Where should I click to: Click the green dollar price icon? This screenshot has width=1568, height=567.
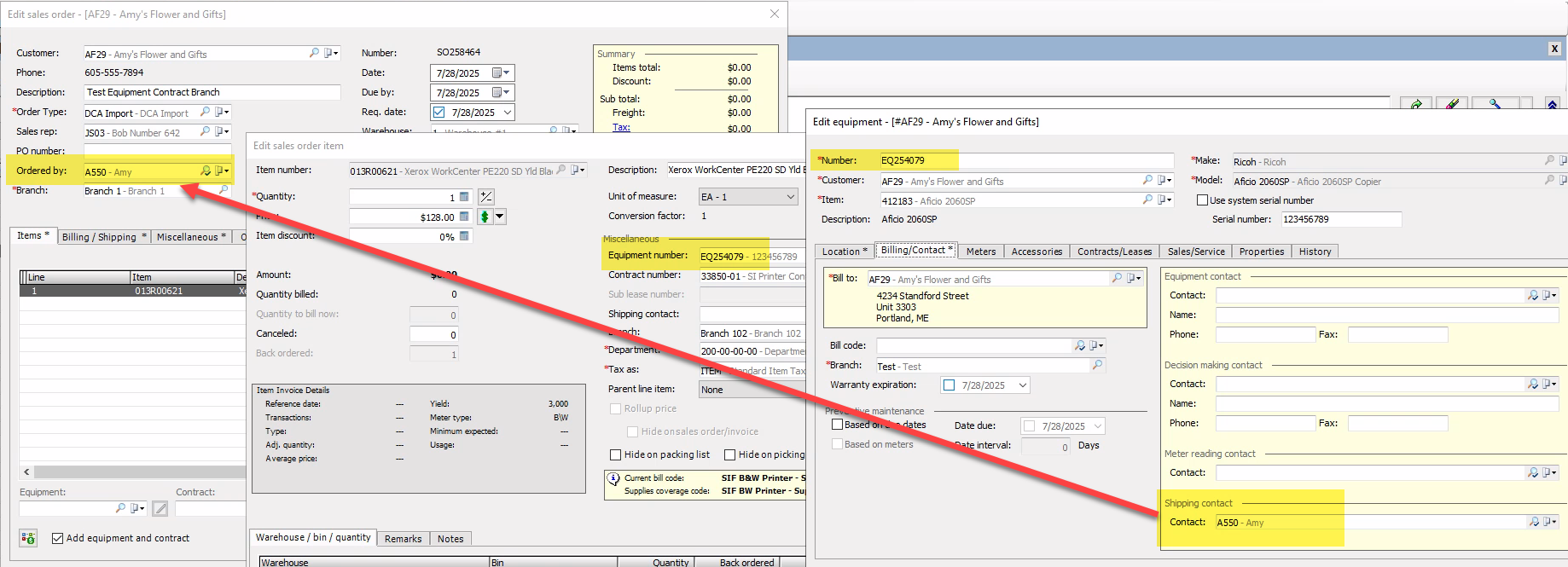pos(485,217)
